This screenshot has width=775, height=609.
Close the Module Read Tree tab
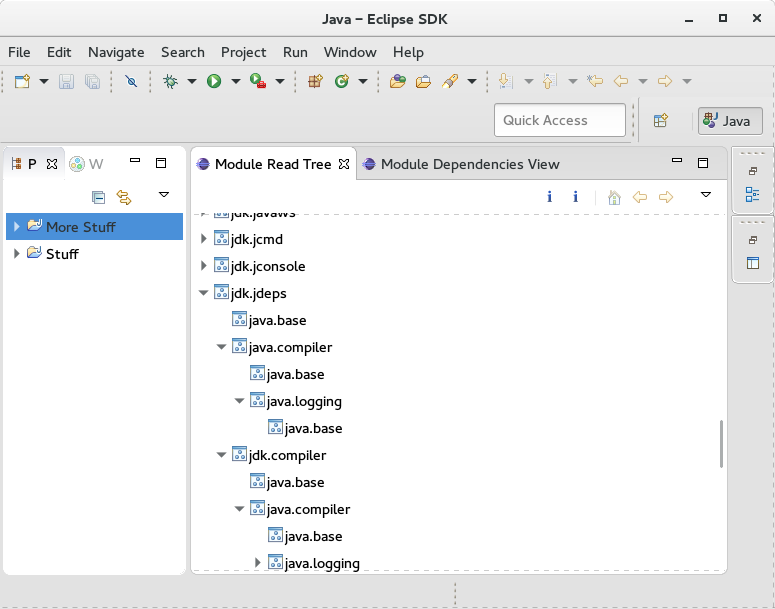[x=344, y=164]
